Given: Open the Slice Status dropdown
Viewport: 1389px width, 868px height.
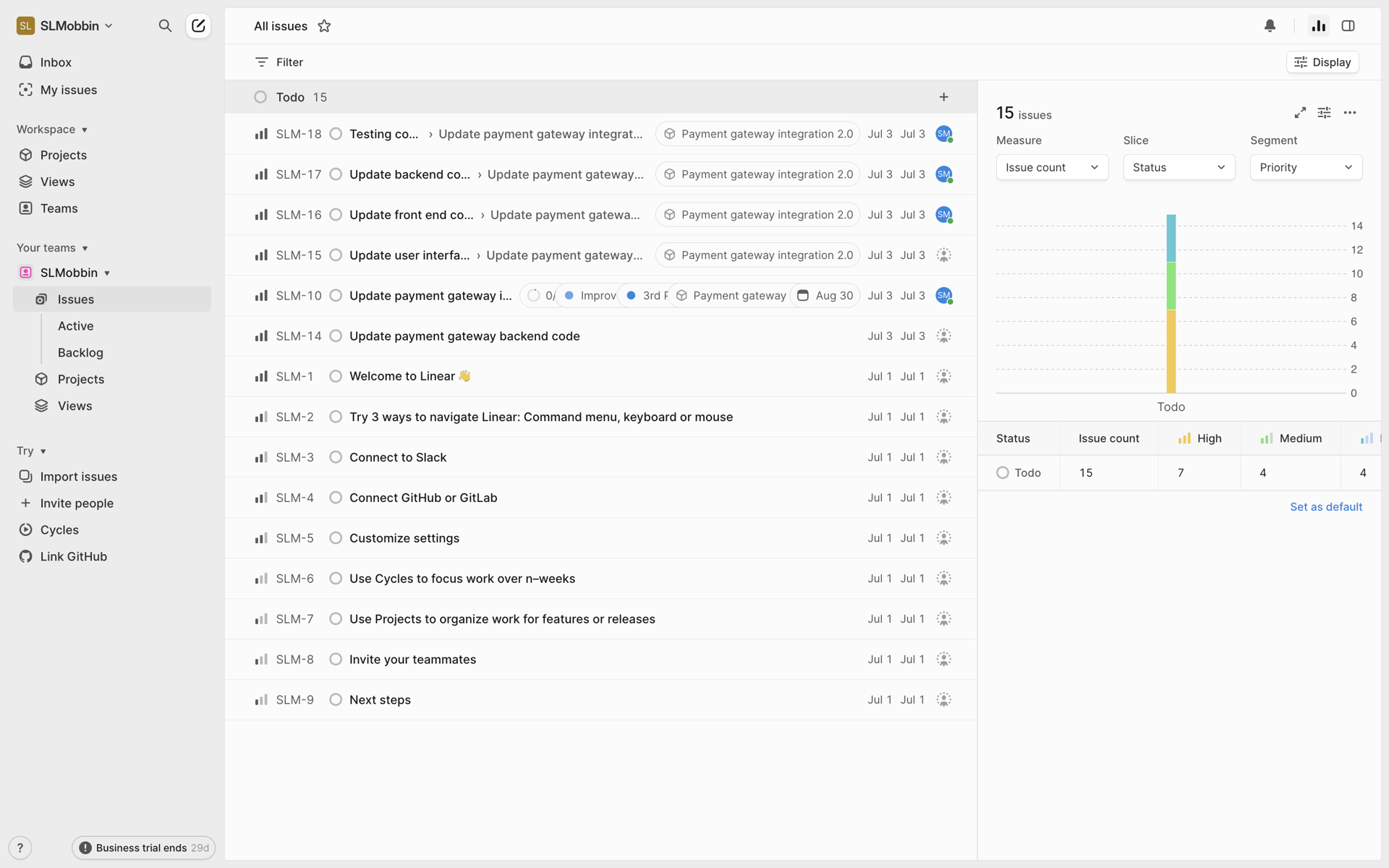Looking at the screenshot, I should tap(1178, 167).
